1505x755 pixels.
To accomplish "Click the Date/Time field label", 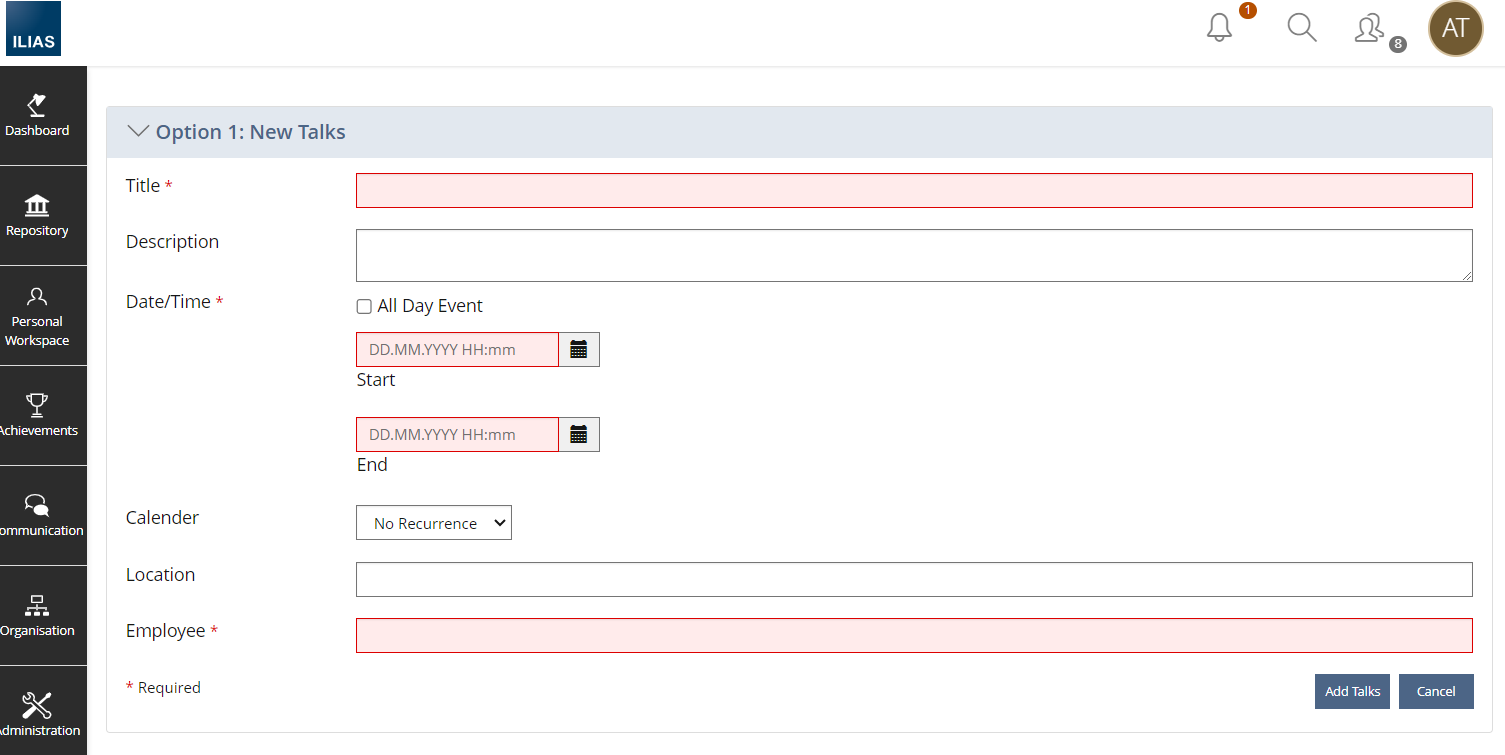I will tap(168, 302).
